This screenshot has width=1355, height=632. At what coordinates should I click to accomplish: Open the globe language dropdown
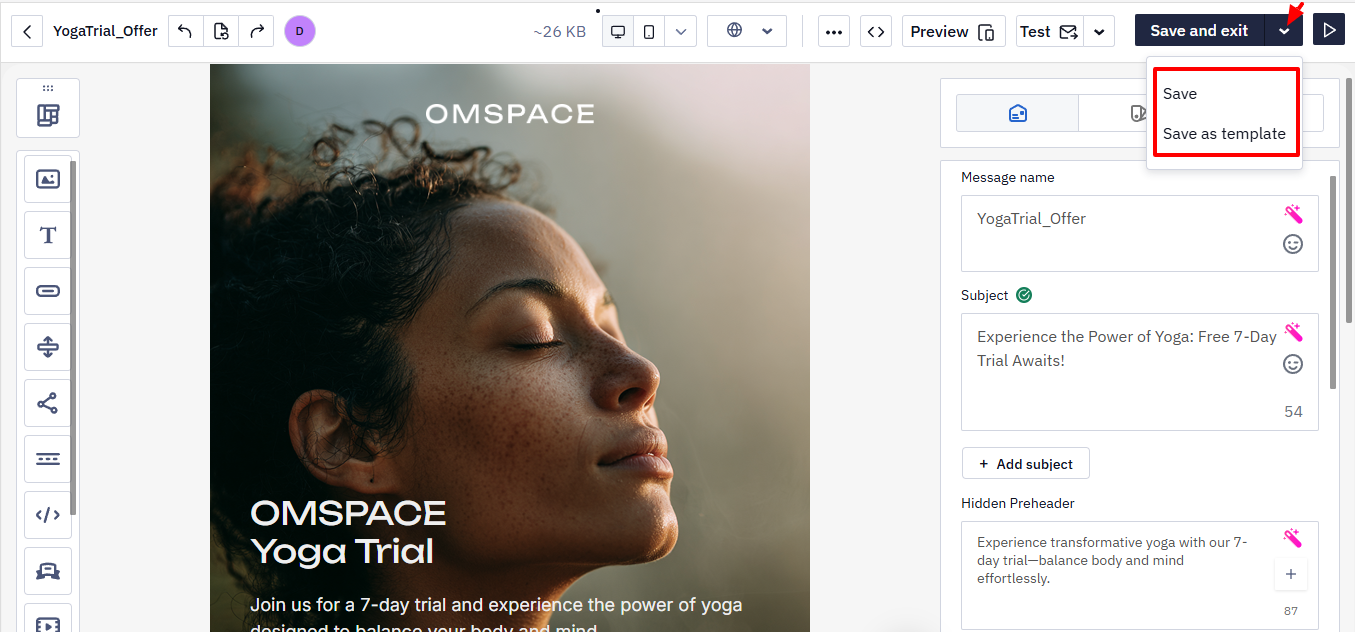[747, 31]
